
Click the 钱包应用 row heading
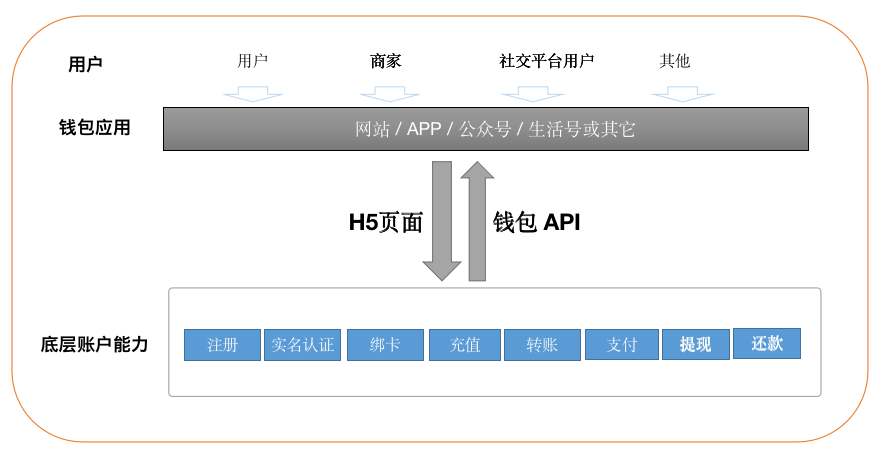tap(94, 127)
